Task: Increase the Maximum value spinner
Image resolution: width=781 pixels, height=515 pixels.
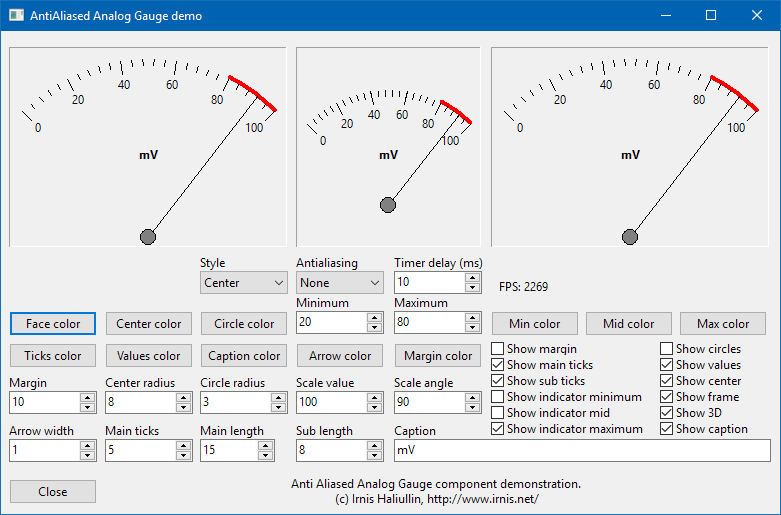Action: tap(472, 317)
